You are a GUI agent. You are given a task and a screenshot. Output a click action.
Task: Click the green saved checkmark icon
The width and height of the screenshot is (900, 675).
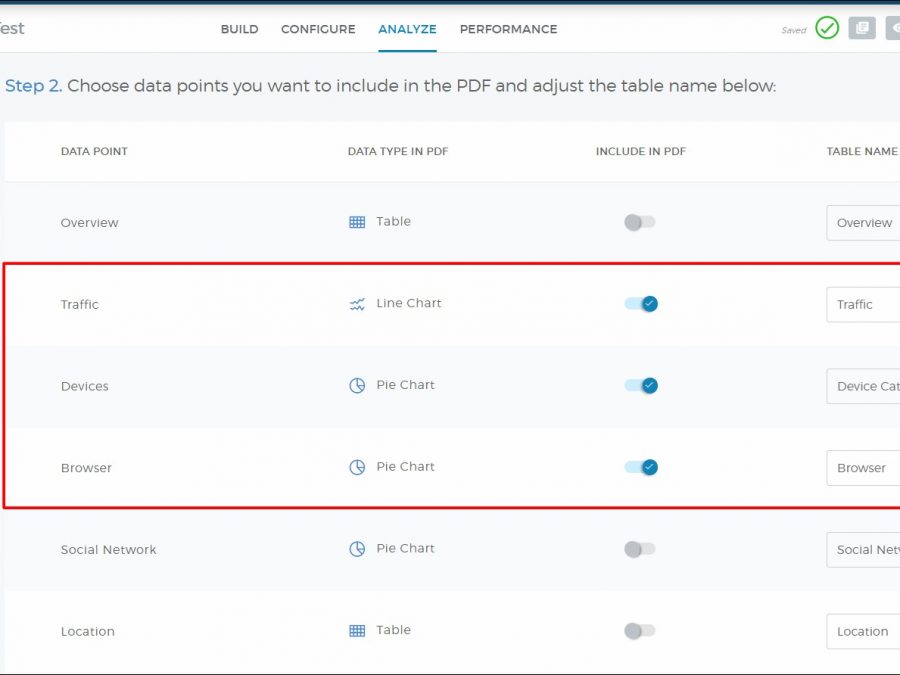coord(827,28)
